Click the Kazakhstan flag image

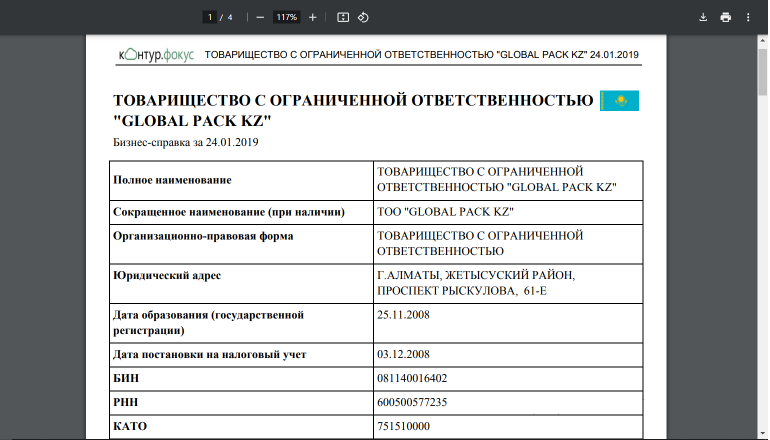[619, 101]
